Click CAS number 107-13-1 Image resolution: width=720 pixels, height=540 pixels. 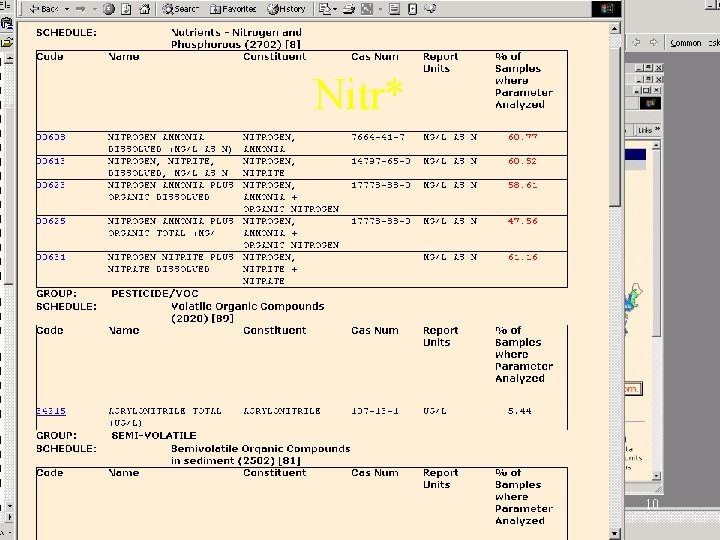(x=375, y=411)
